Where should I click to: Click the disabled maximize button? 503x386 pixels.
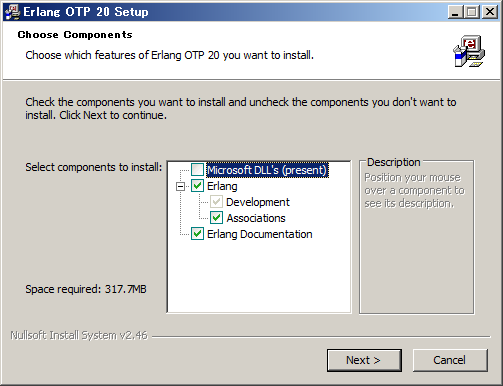(x=472, y=12)
